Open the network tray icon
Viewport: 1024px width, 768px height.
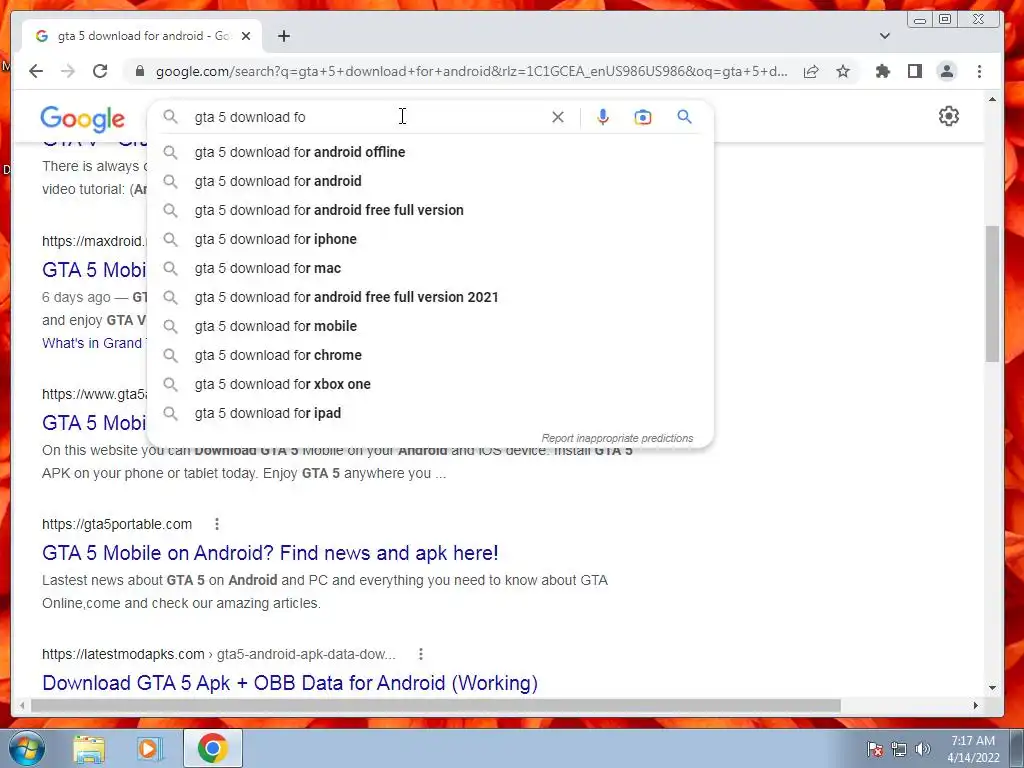(x=899, y=749)
